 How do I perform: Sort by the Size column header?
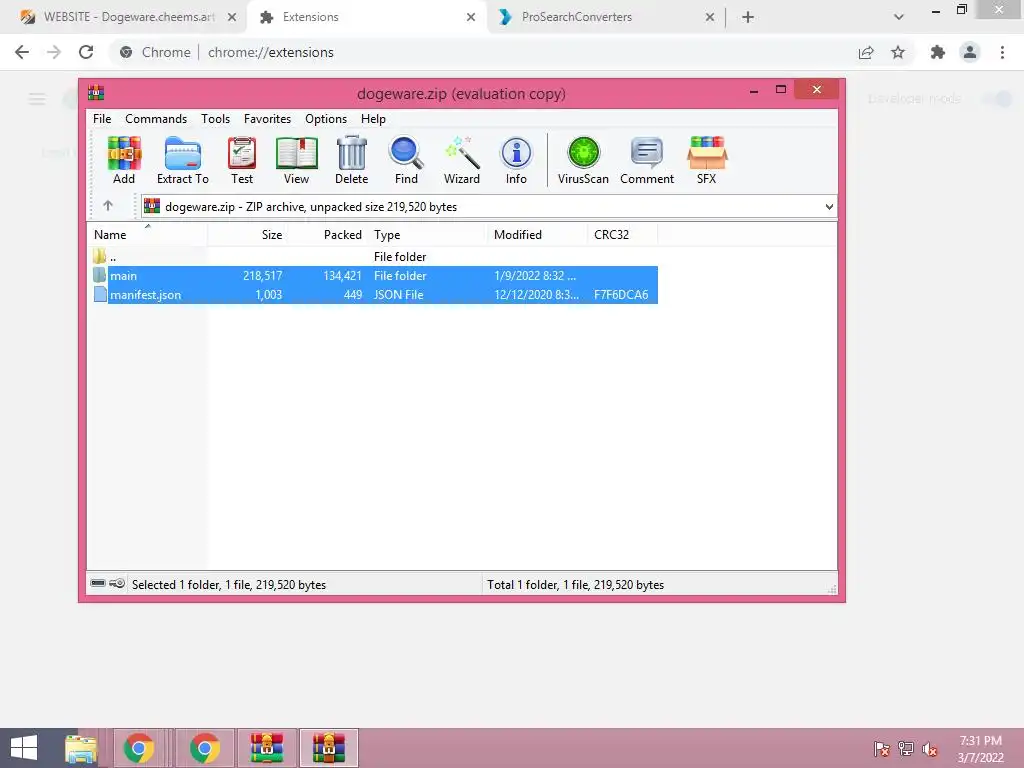pyautogui.click(x=248, y=234)
